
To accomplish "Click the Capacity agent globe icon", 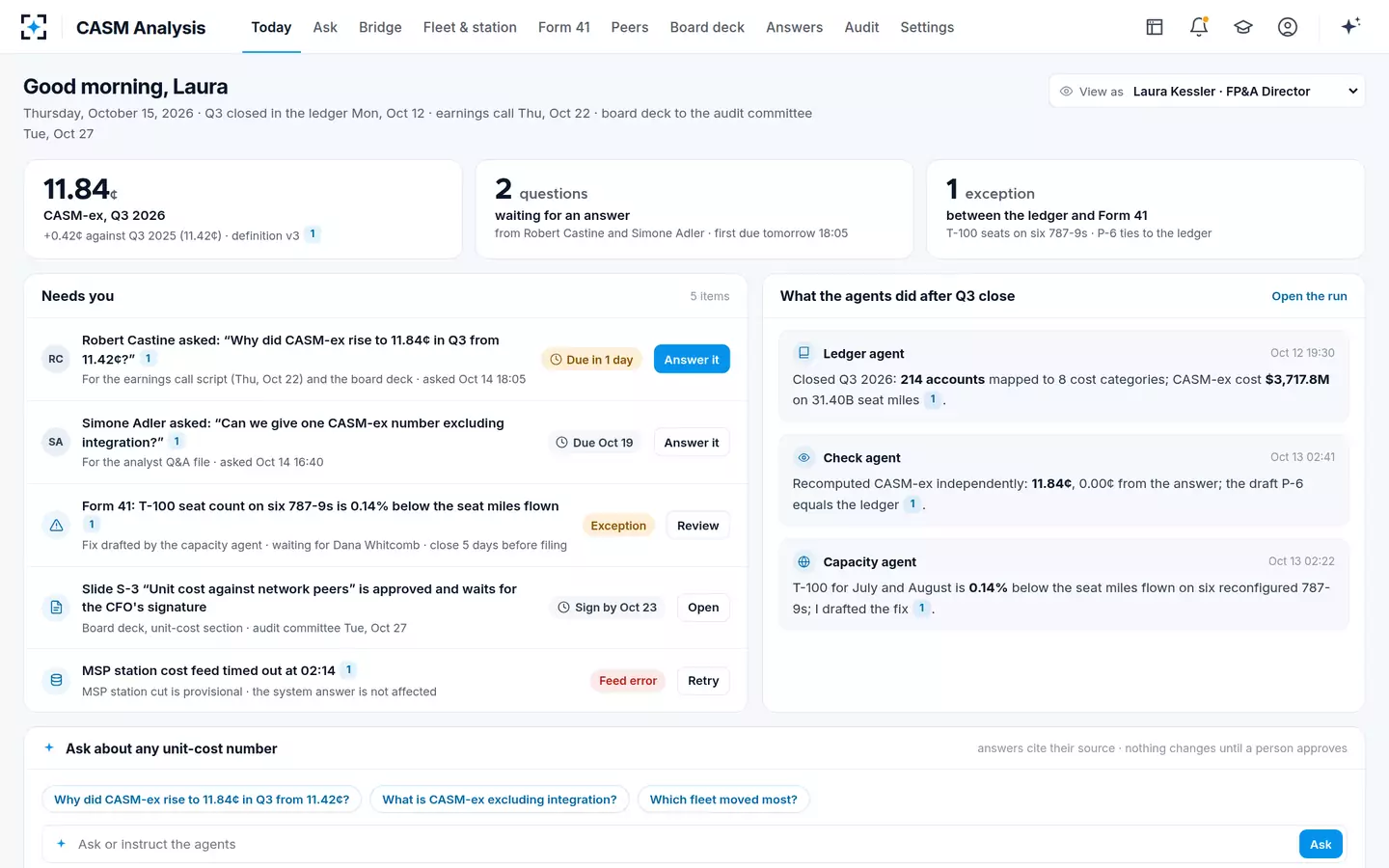I will (803, 561).
